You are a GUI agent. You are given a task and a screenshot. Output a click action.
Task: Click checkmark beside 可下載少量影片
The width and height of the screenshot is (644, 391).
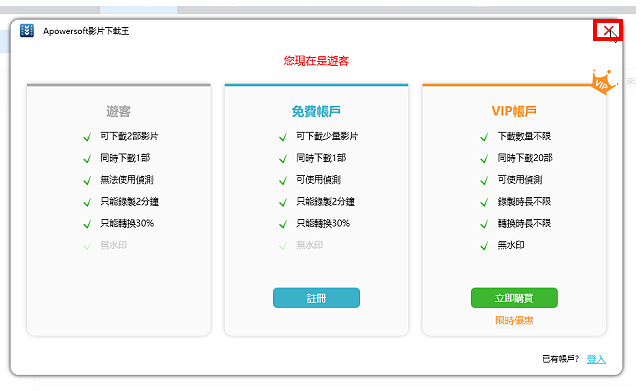(x=283, y=137)
